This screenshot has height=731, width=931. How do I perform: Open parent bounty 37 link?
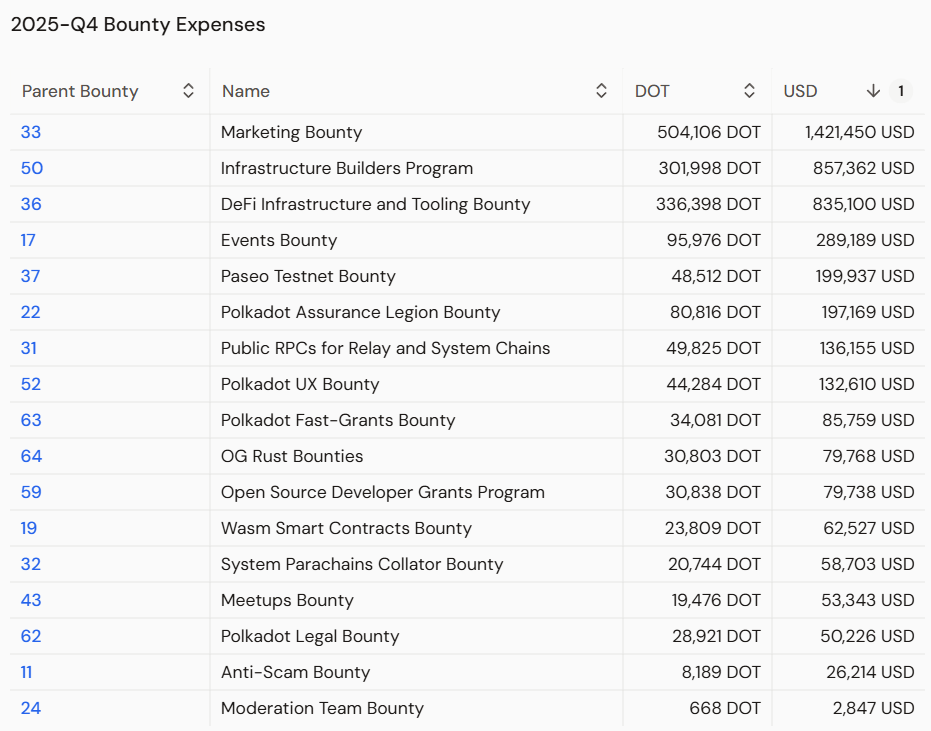point(31,276)
